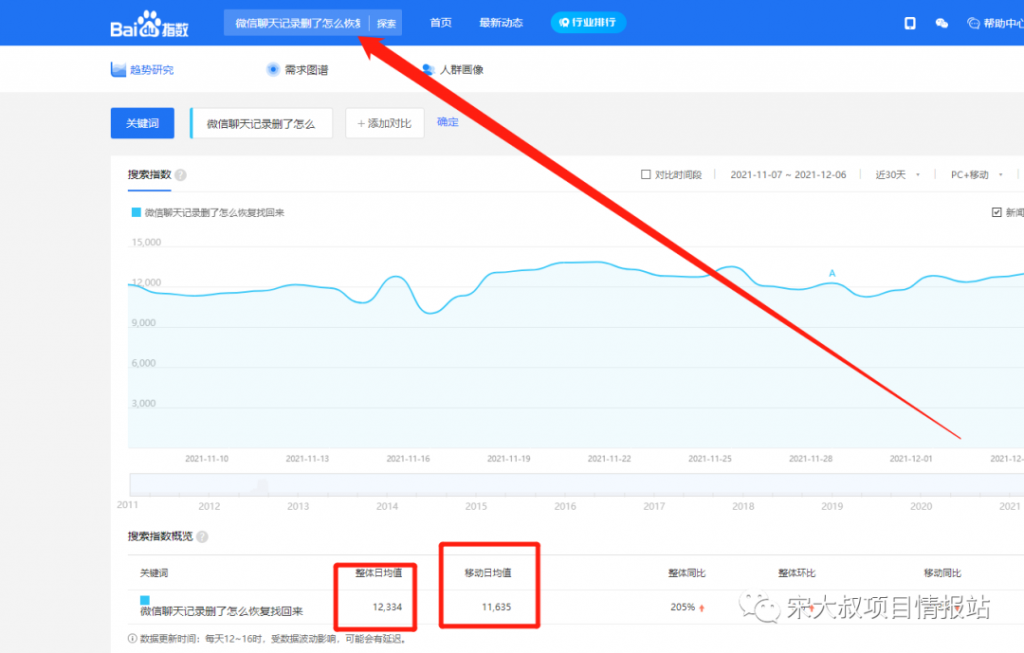Click the Baidu 指数 logo
The width and height of the screenshot is (1024, 653).
tap(150, 24)
